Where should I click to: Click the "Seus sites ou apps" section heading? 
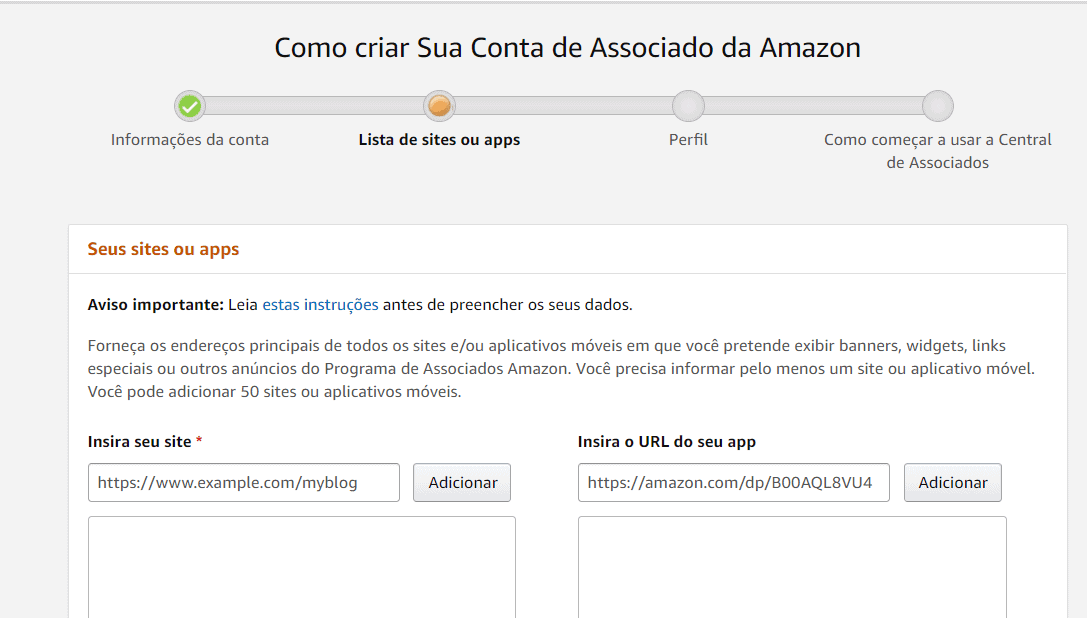(163, 249)
